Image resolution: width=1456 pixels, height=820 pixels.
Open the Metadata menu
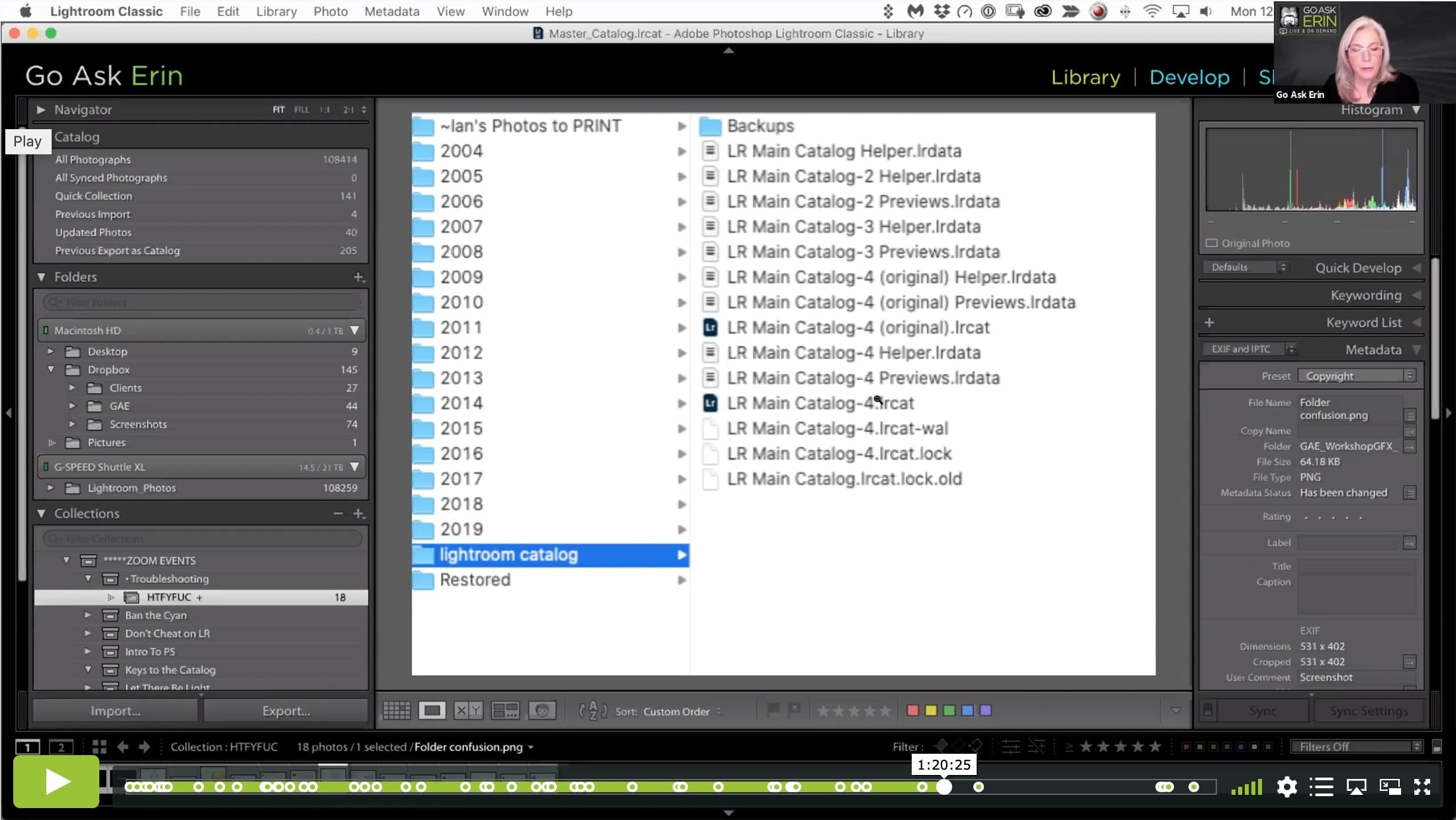pos(392,11)
